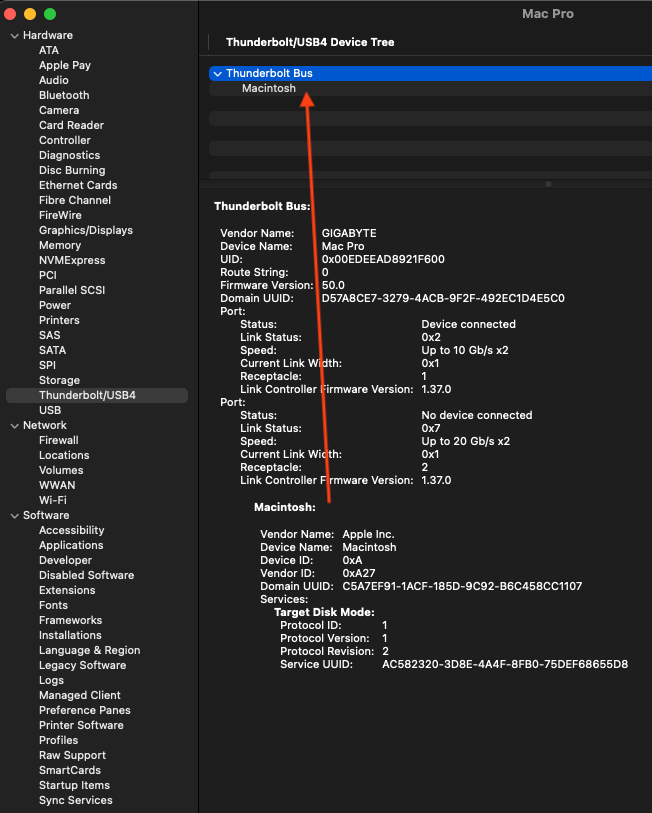Open WWAN sidebar entry
This screenshot has height=813, width=652.
click(x=57, y=486)
